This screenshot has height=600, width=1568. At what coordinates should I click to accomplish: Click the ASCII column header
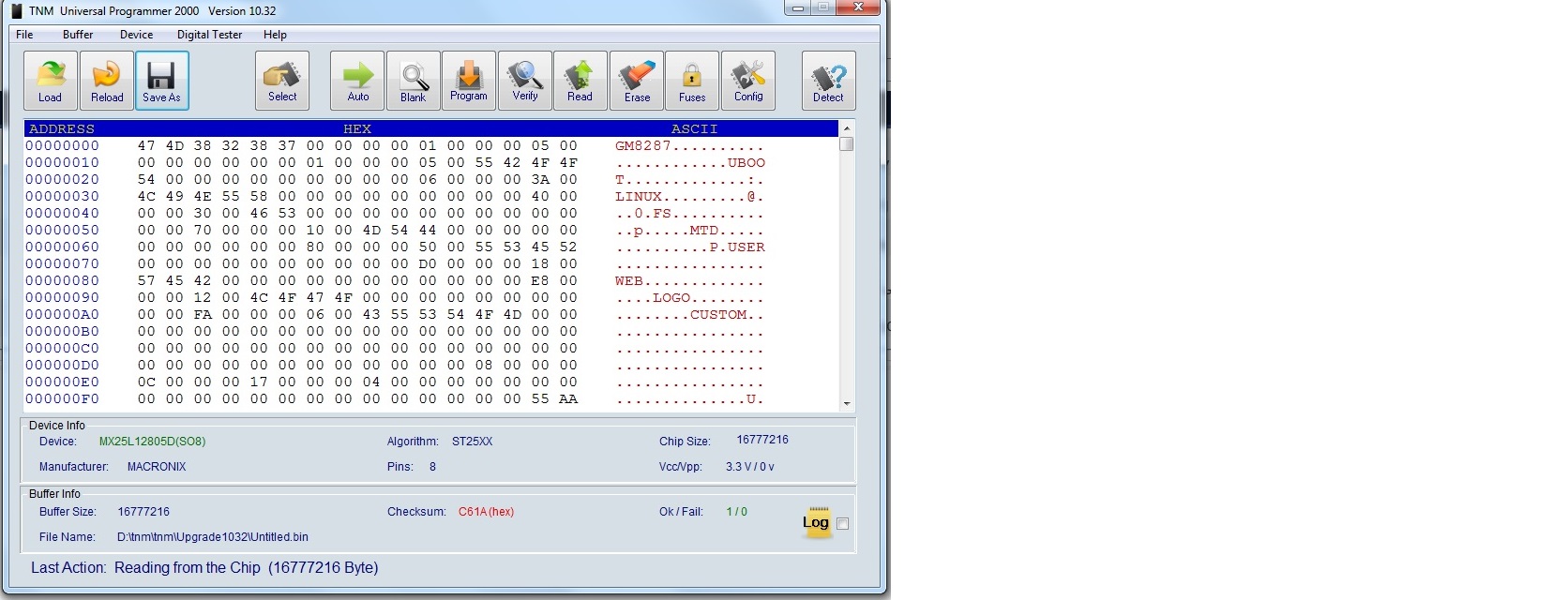(x=694, y=128)
